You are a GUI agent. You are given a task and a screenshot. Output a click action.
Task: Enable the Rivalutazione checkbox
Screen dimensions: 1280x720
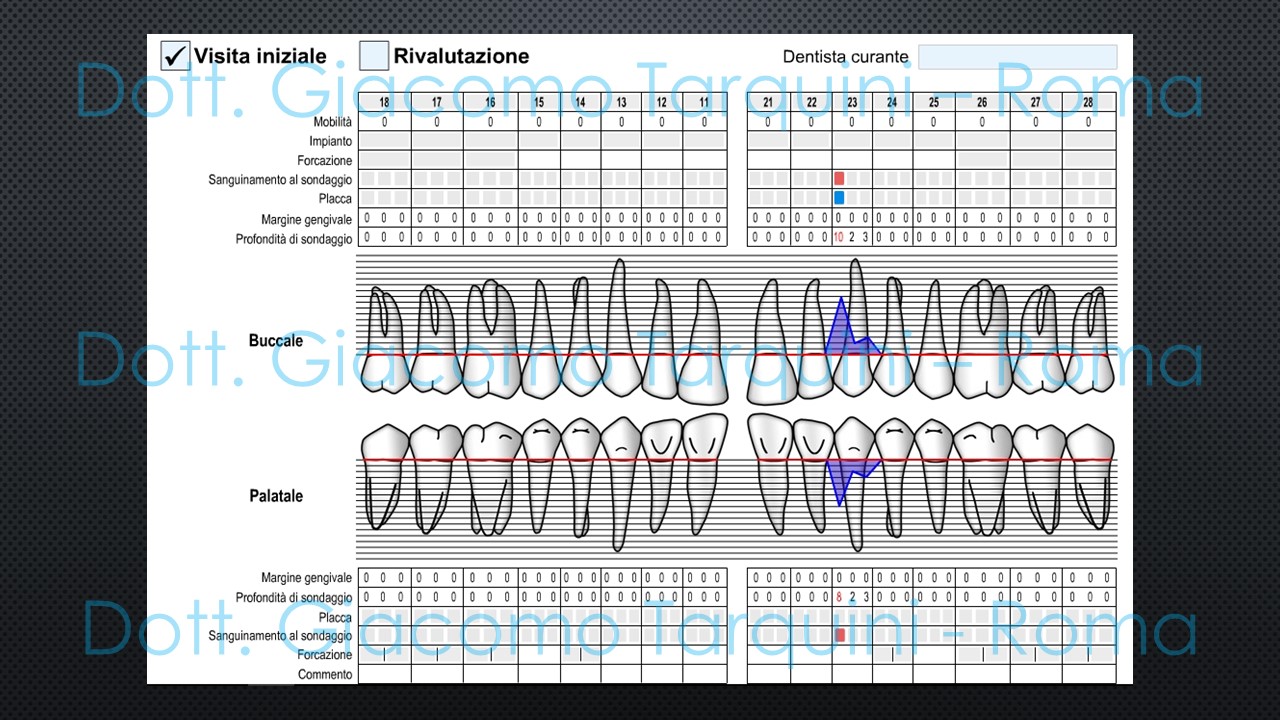(x=374, y=55)
